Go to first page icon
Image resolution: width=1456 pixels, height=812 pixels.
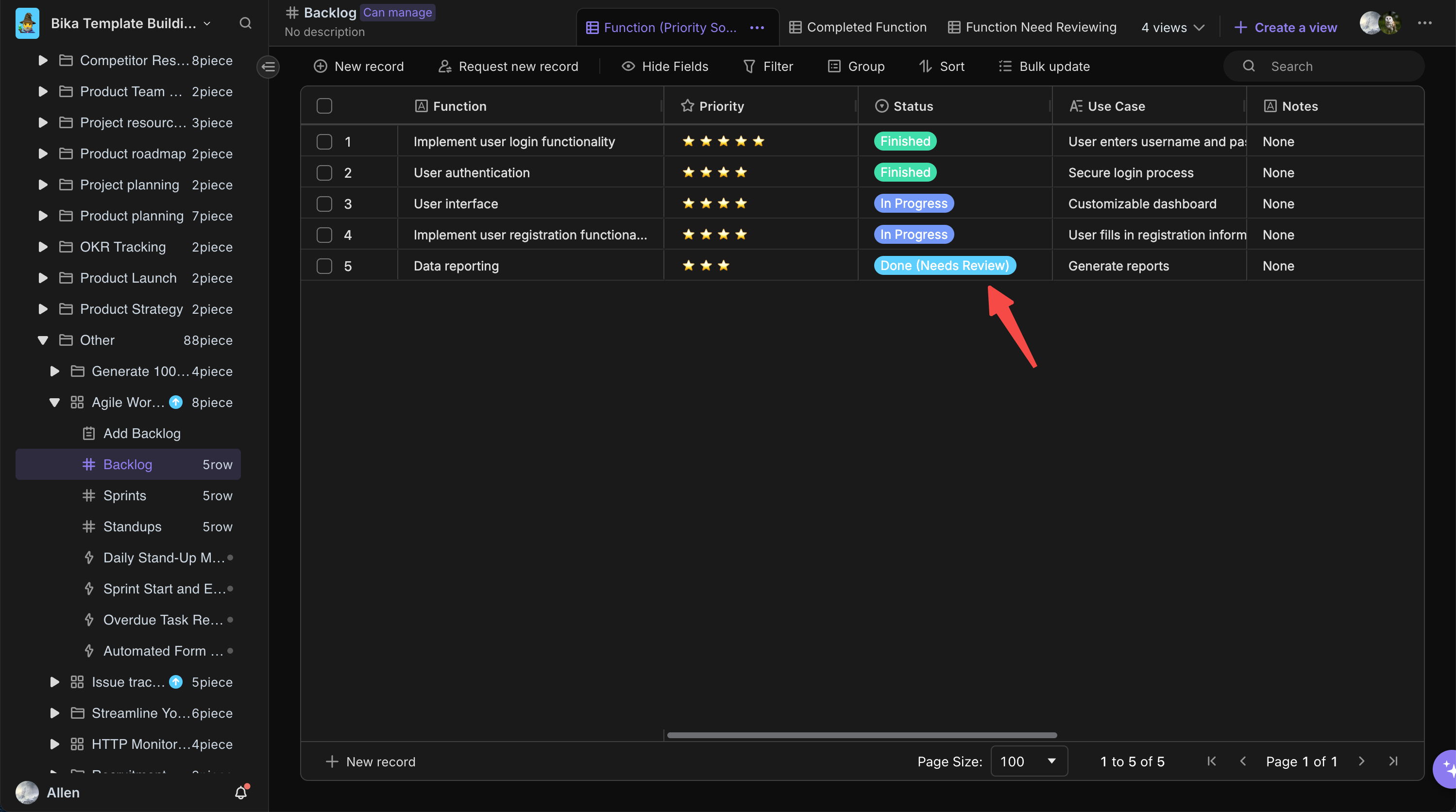[1211, 761]
